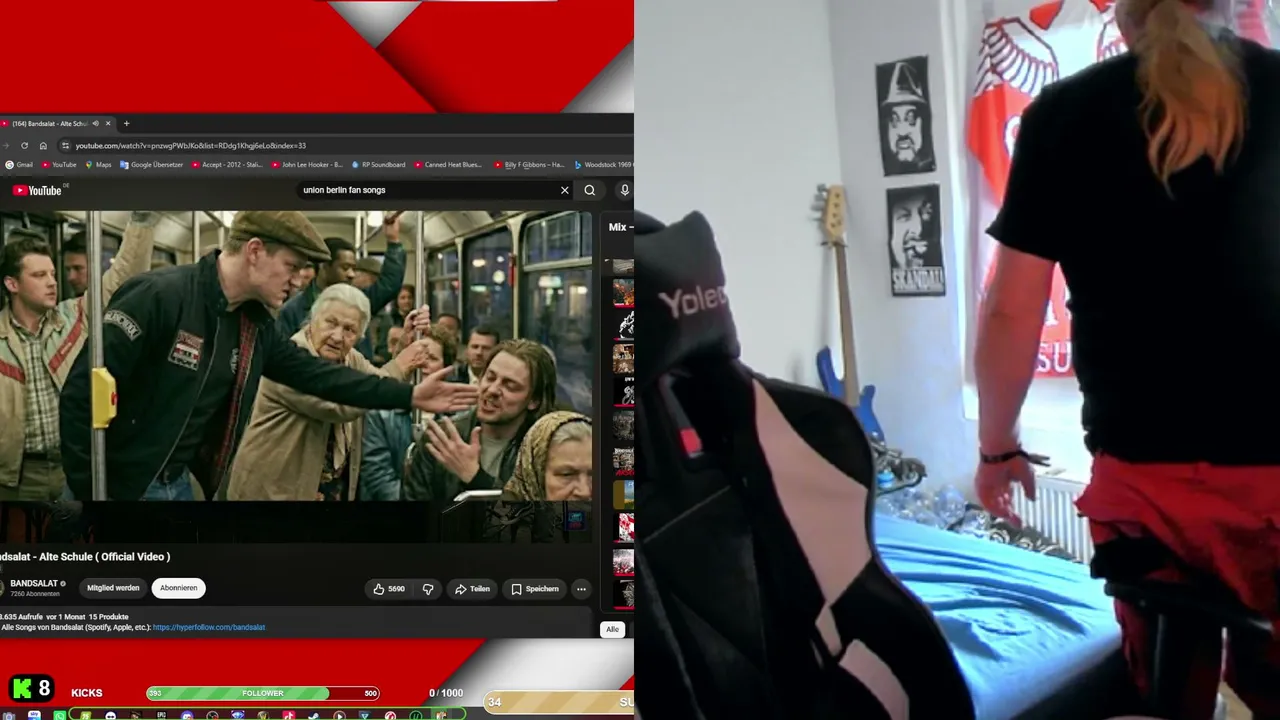Open the Discord icon in taskbar

(187, 715)
